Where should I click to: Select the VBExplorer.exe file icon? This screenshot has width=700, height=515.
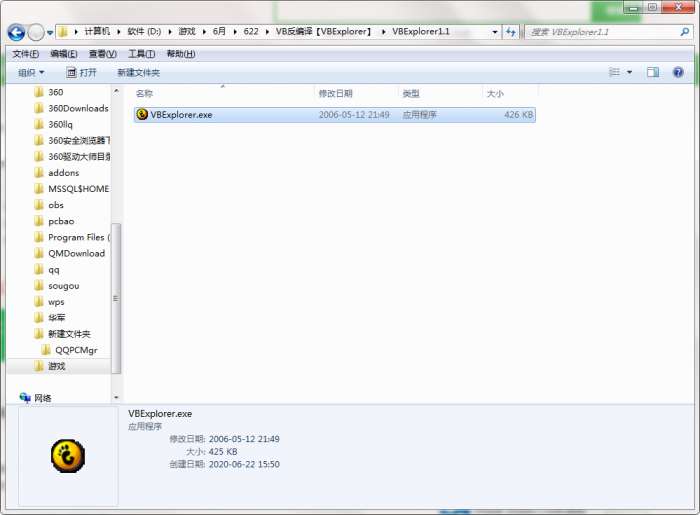coord(142,115)
